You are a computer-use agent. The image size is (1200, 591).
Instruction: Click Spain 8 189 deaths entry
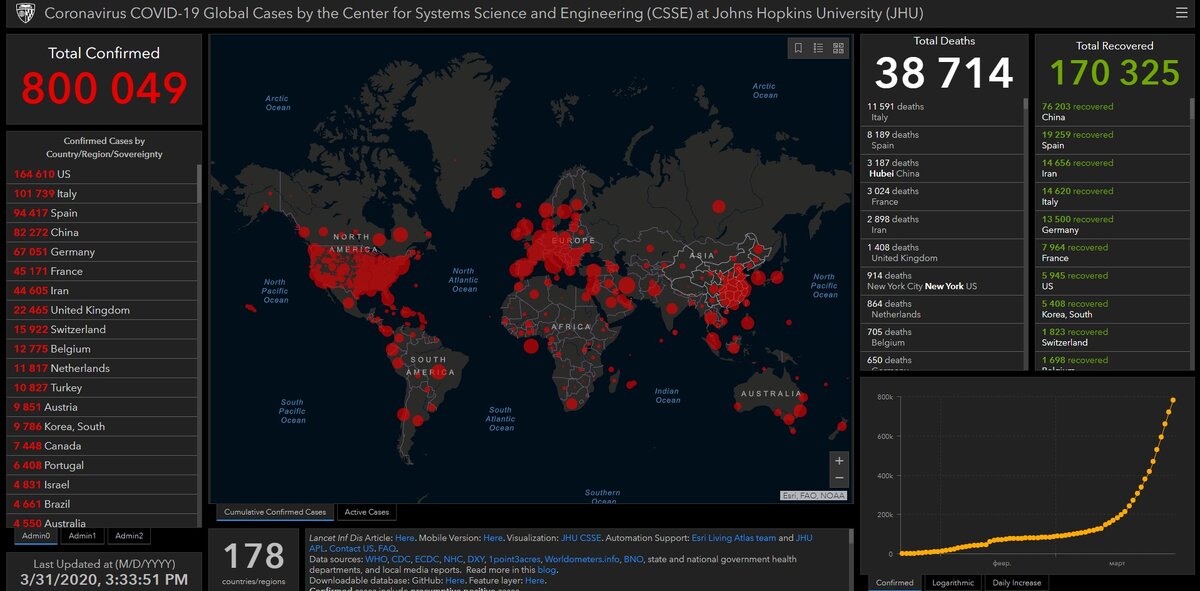click(941, 140)
